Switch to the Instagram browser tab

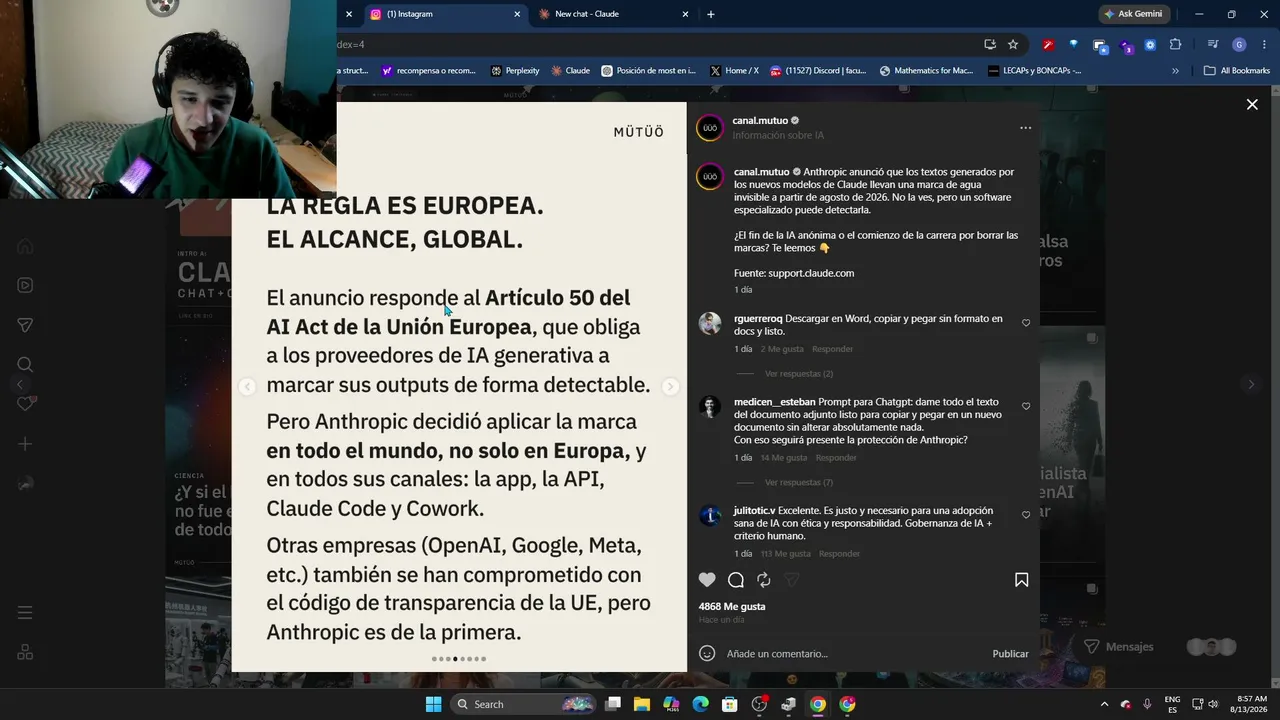pyautogui.click(x=443, y=14)
